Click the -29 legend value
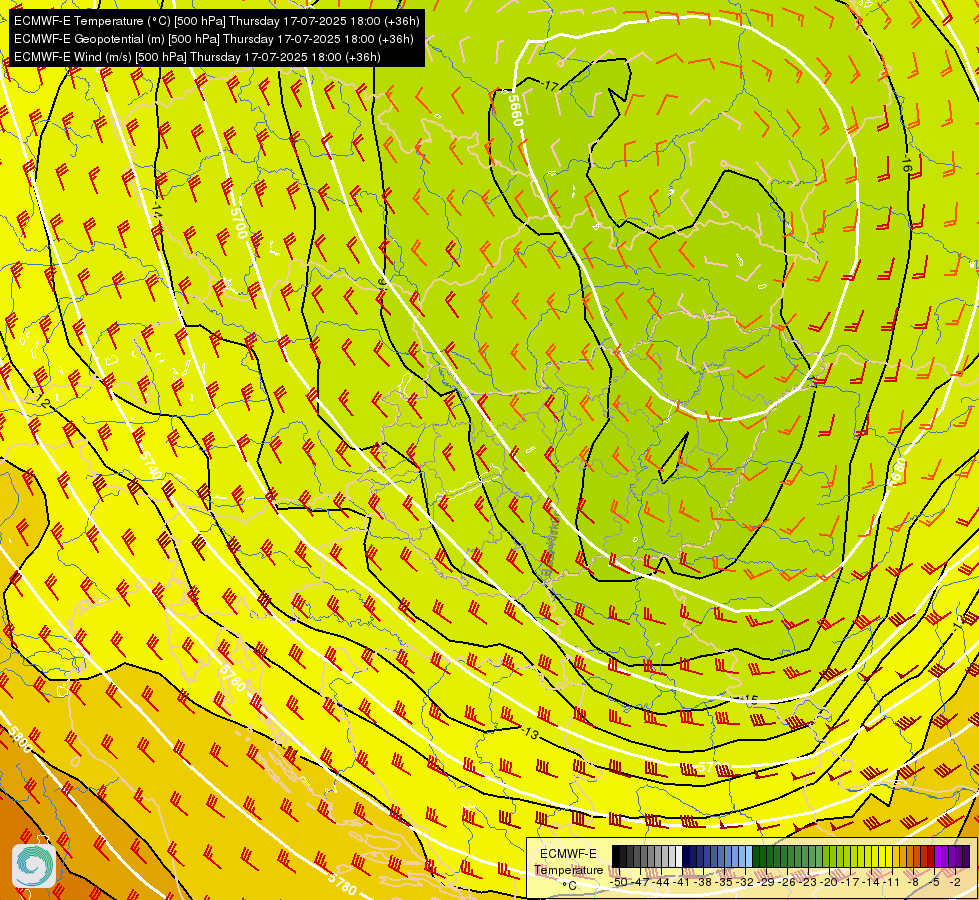 click(765, 882)
